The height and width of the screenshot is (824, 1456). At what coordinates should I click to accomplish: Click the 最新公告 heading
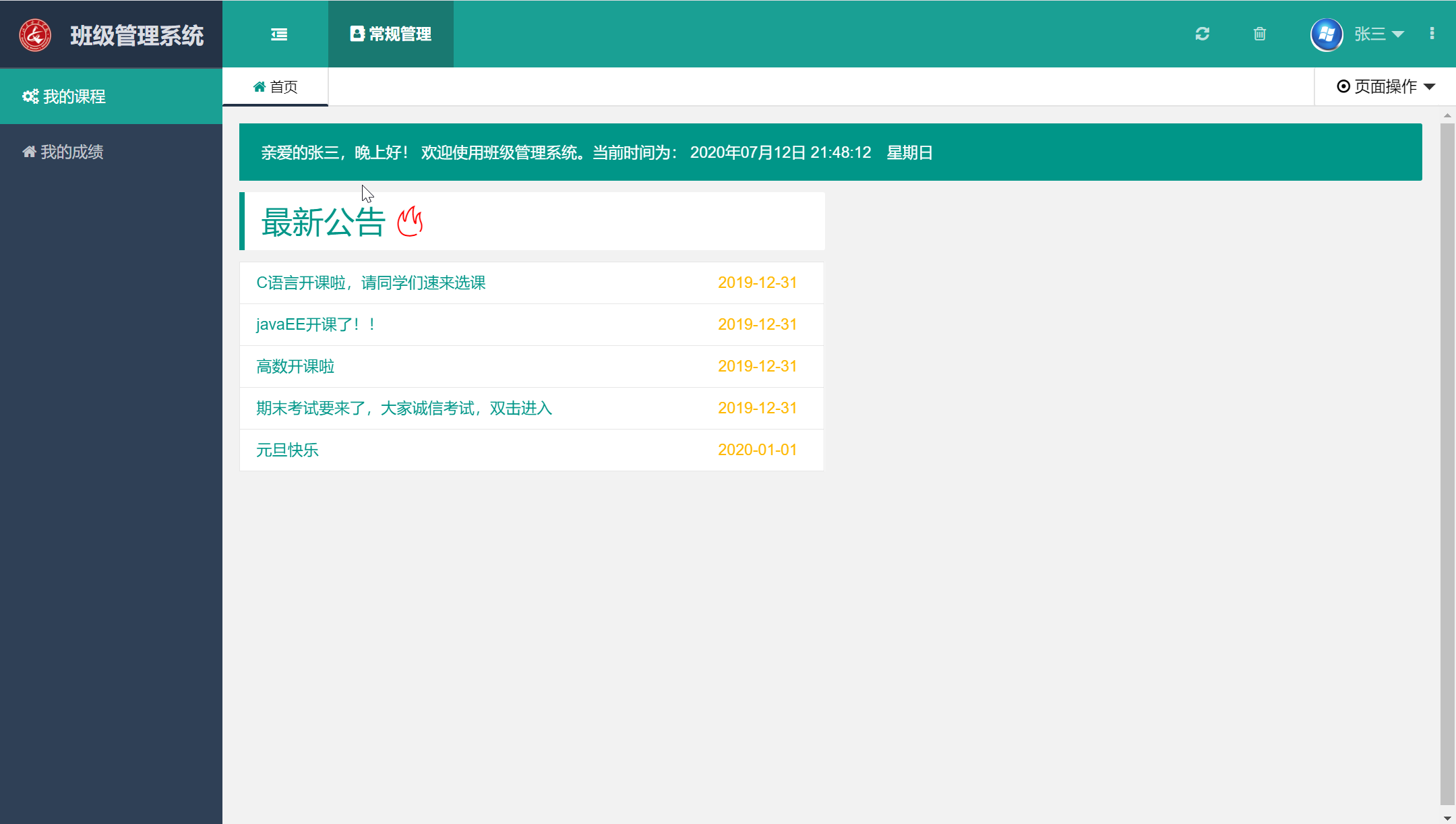coord(324,222)
